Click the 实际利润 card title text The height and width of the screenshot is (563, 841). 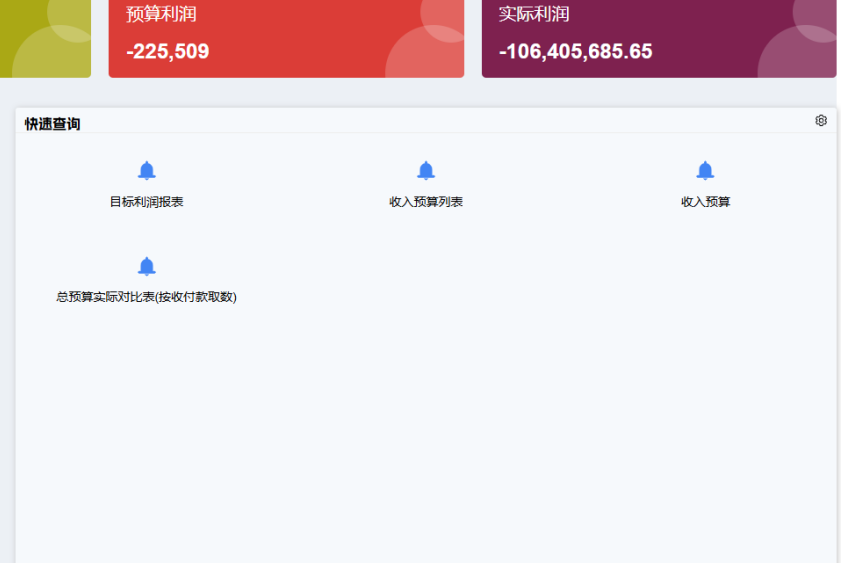click(534, 14)
